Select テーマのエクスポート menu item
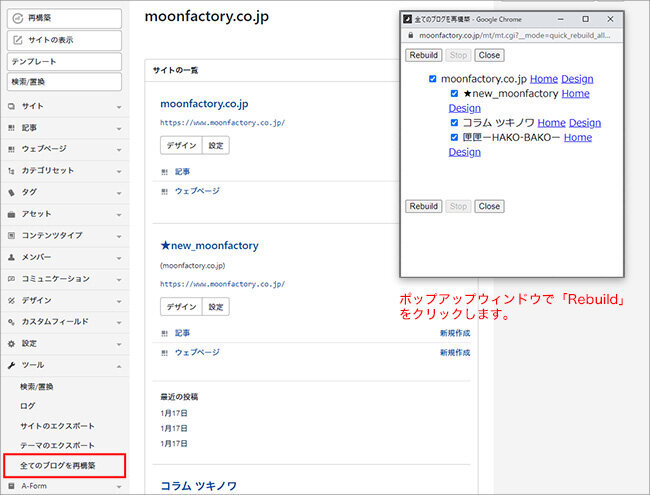Image resolution: width=650 pixels, height=495 pixels. [x=57, y=445]
